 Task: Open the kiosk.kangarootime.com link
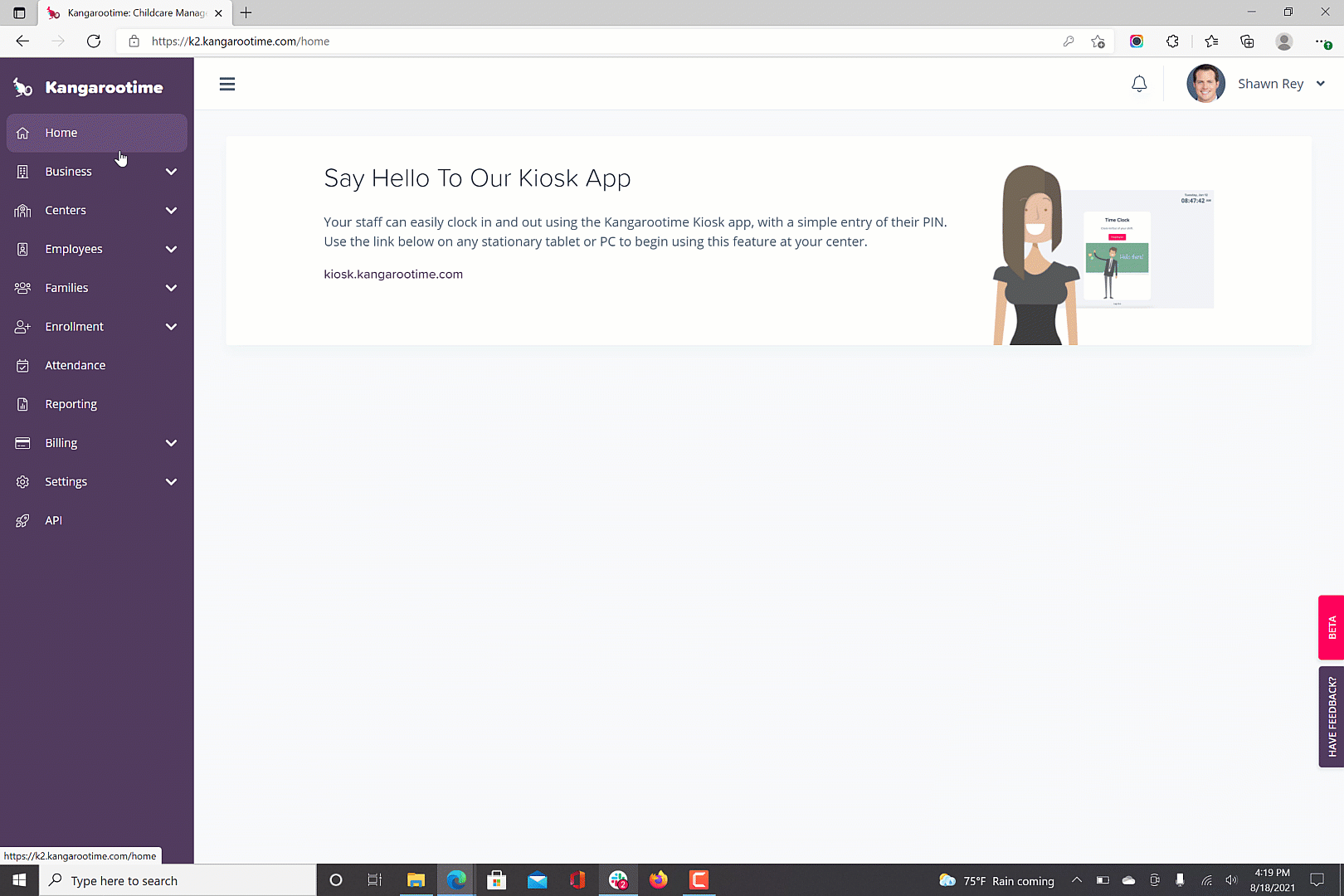393,275
